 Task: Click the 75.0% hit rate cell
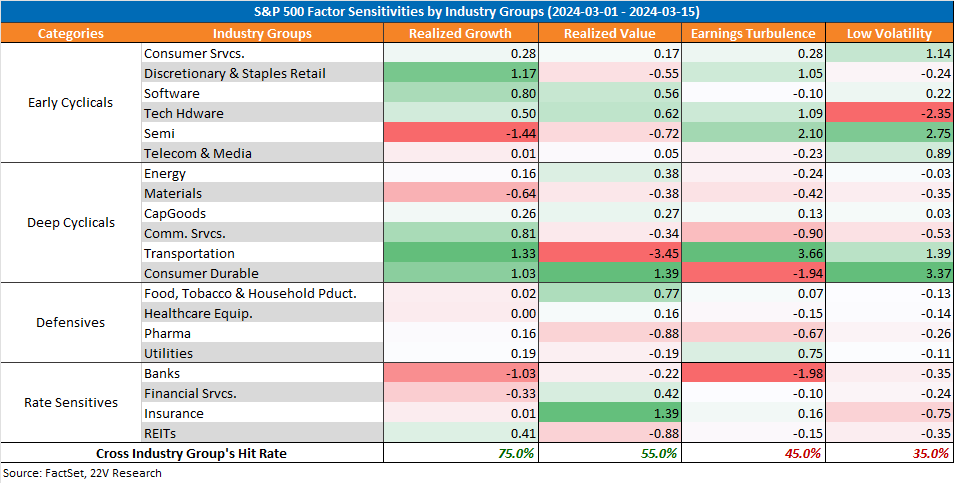(x=461, y=453)
